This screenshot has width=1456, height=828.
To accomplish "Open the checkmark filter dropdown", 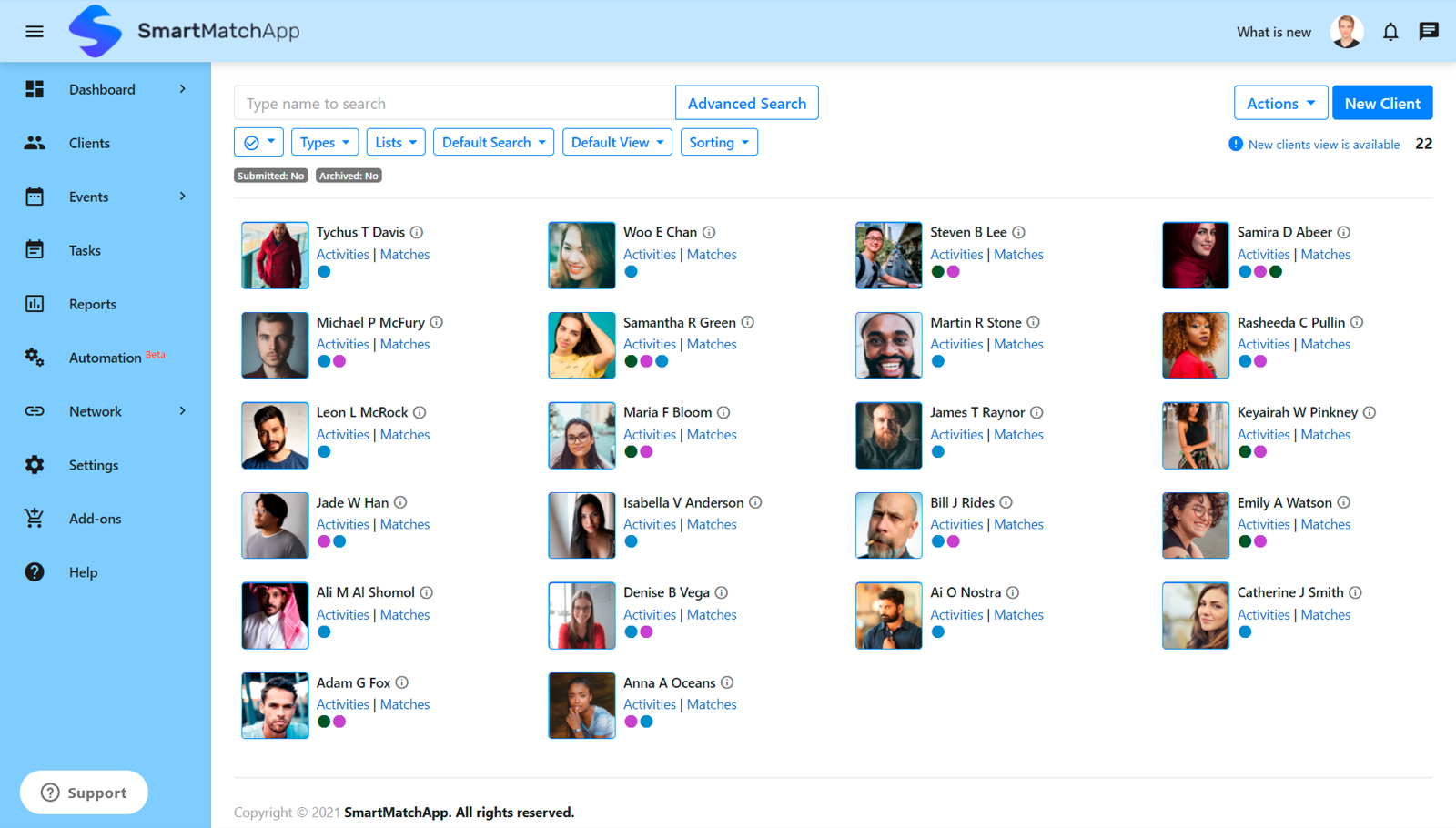I will (258, 142).
